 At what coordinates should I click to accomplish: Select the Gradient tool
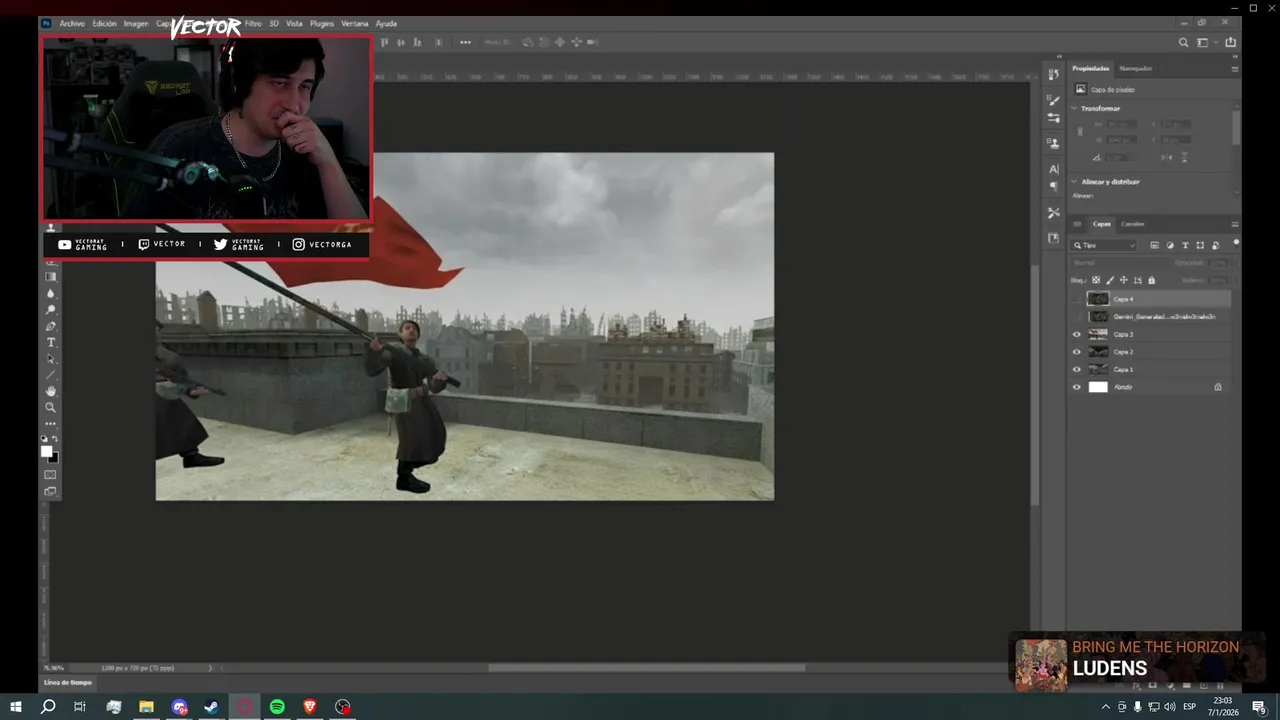tap(51, 277)
